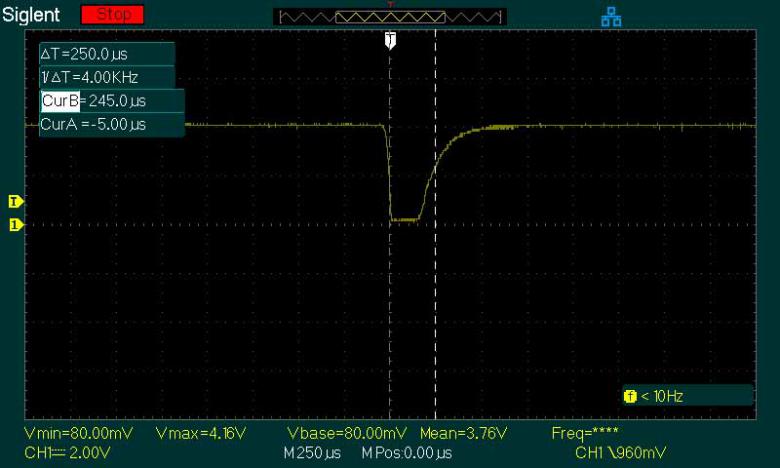The image size is (780, 468).
Task: Click the CurA = -5.00 µs readout
Action: (93, 124)
